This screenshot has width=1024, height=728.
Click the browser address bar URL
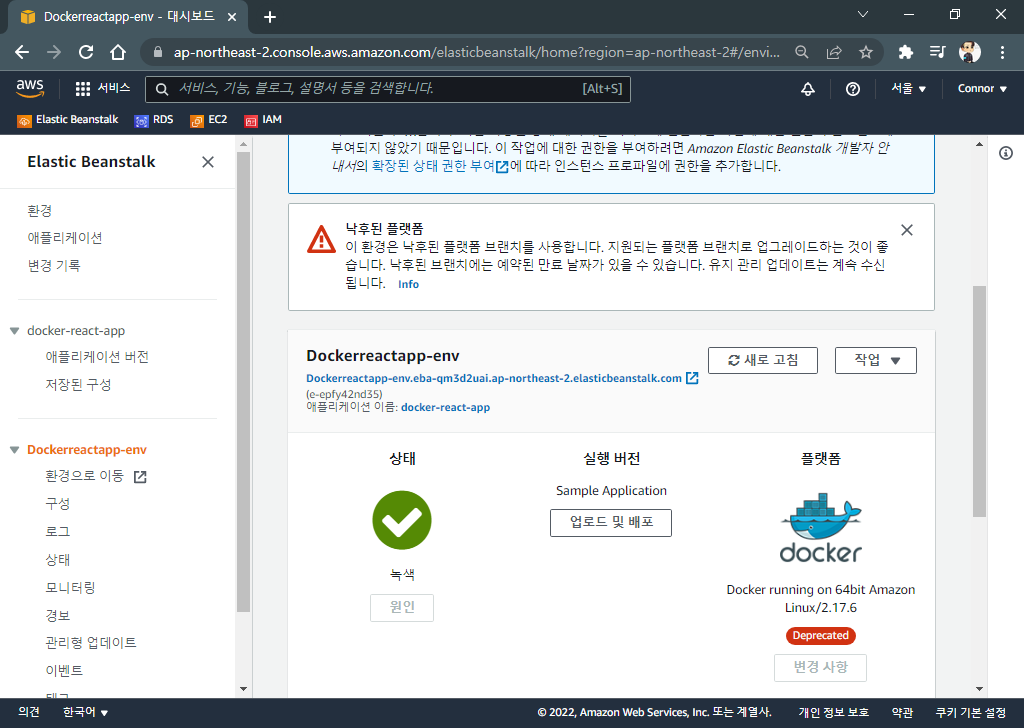pos(476,52)
